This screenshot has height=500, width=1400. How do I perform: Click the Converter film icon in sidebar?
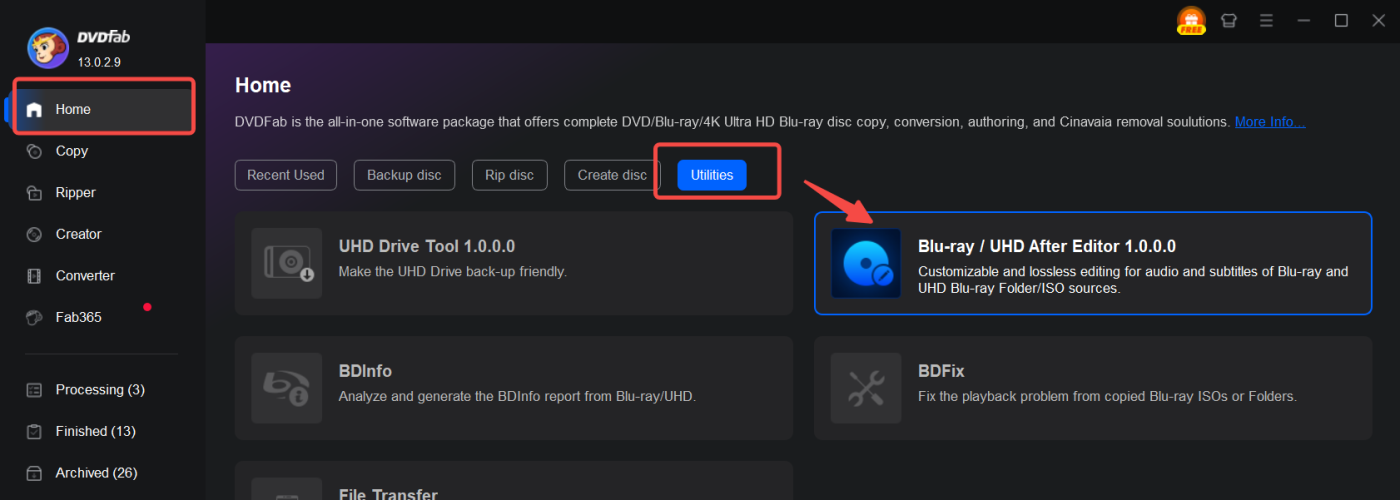[x=34, y=276]
